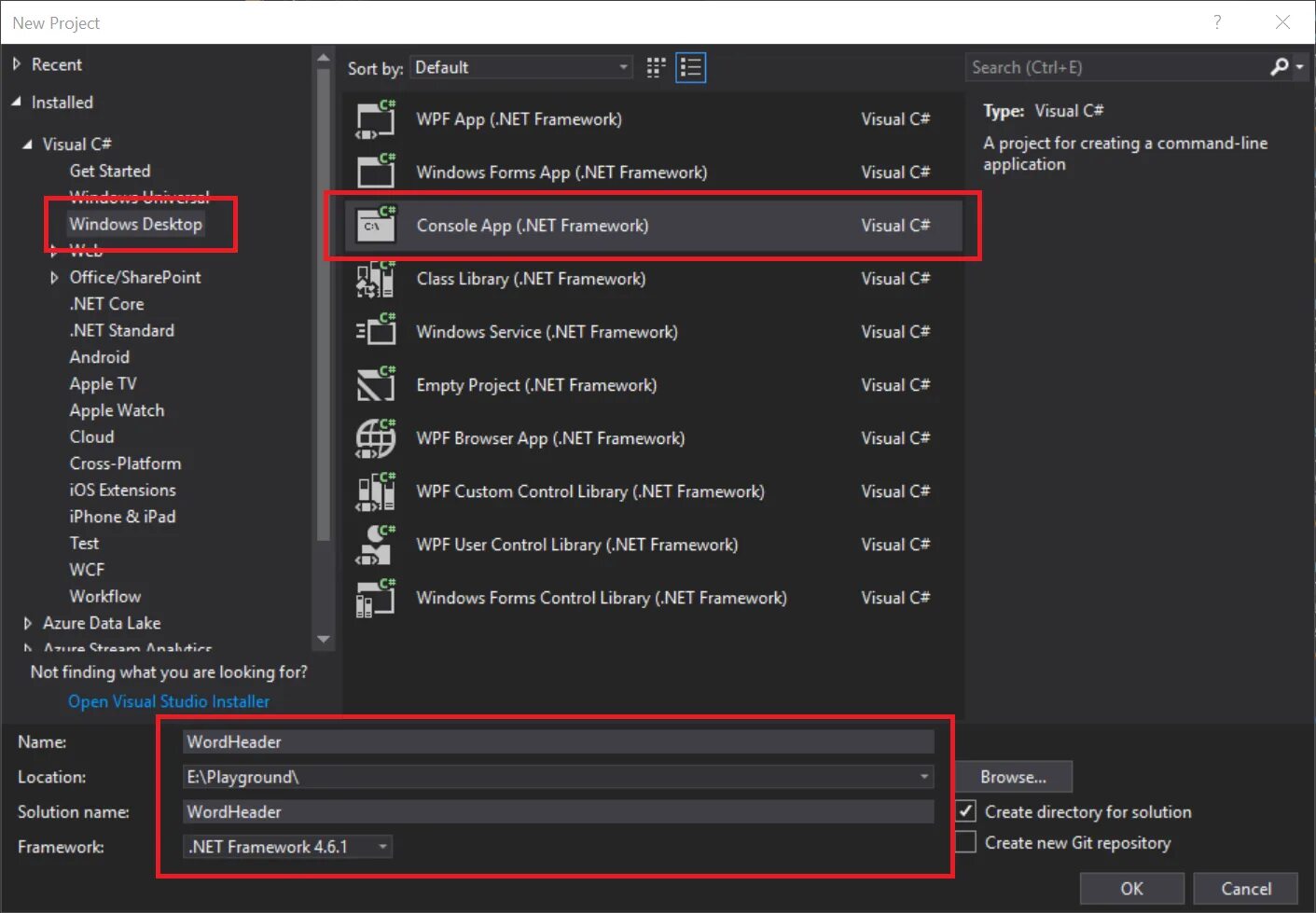
Task: Select Windows Desktop category
Action: click(x=135, y=224)
